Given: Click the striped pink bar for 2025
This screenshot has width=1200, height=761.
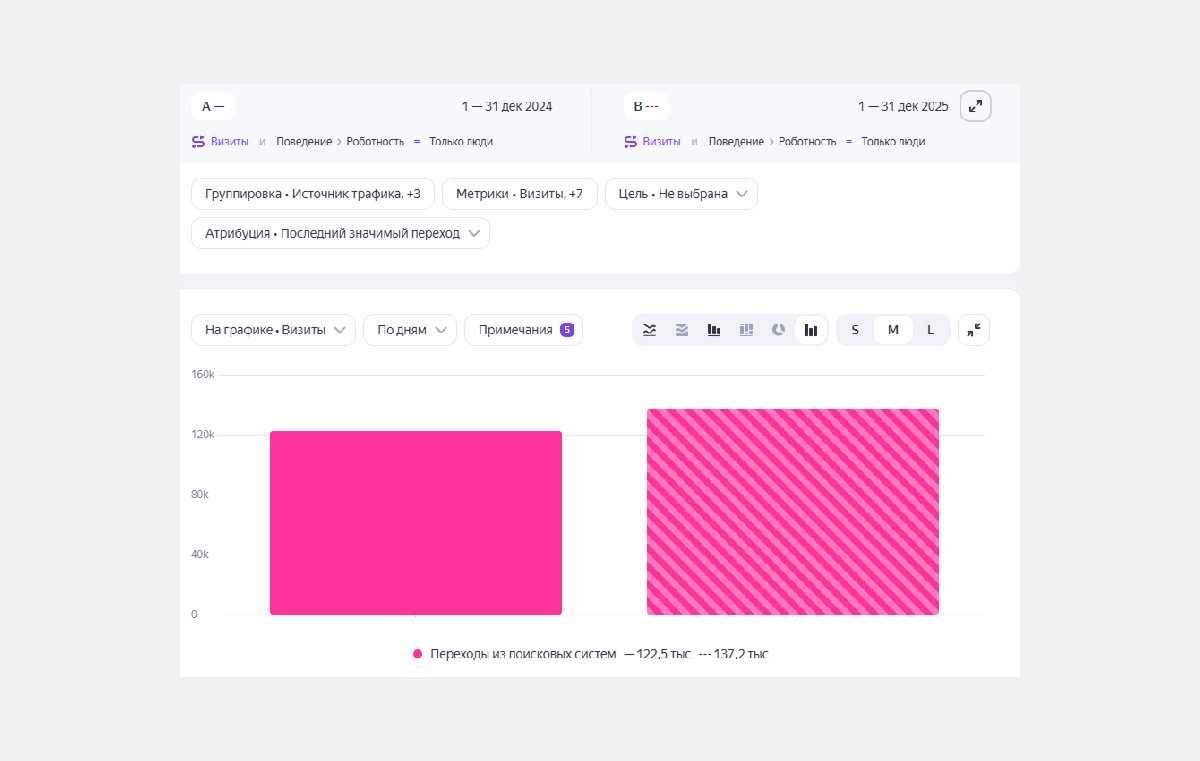Looking at the screenshot, I should point(793,512).
